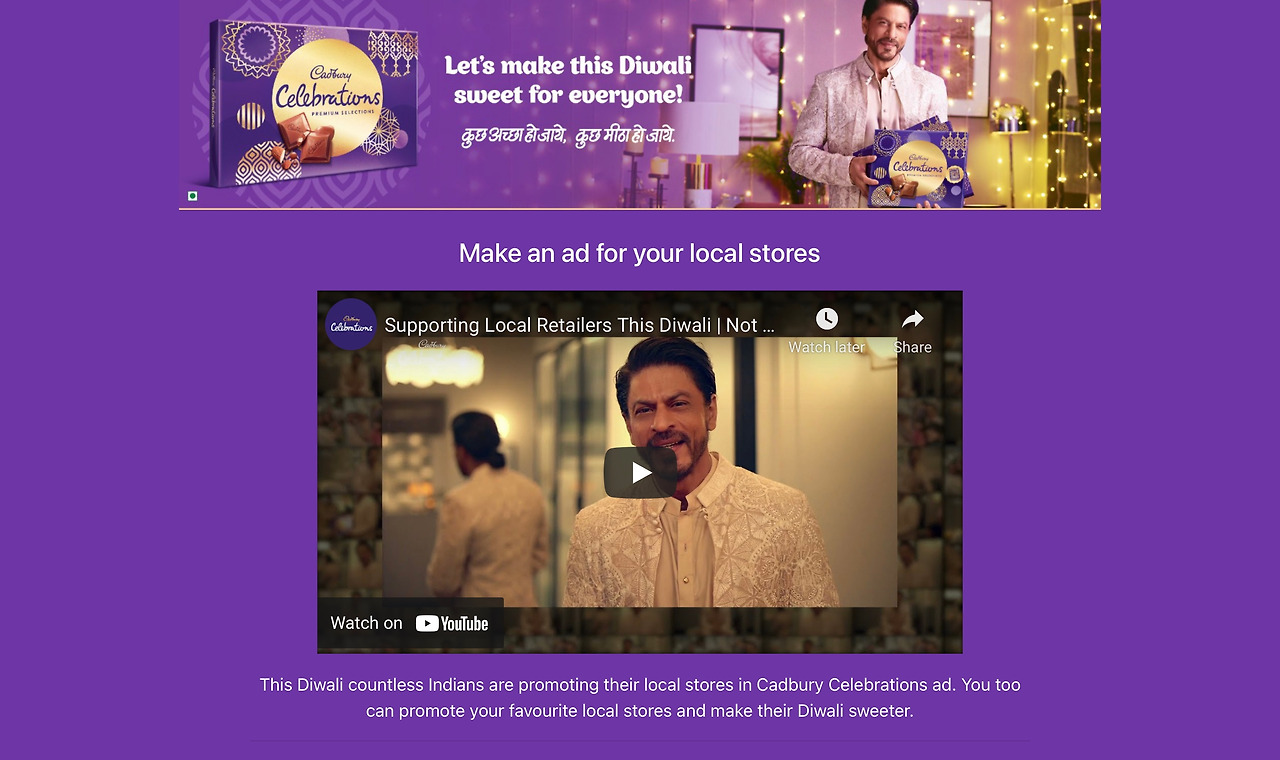This screenshot has width=1280, height=760.
Task: Click the 'Watch on' text in the video
Action: (x=366, y=623)
